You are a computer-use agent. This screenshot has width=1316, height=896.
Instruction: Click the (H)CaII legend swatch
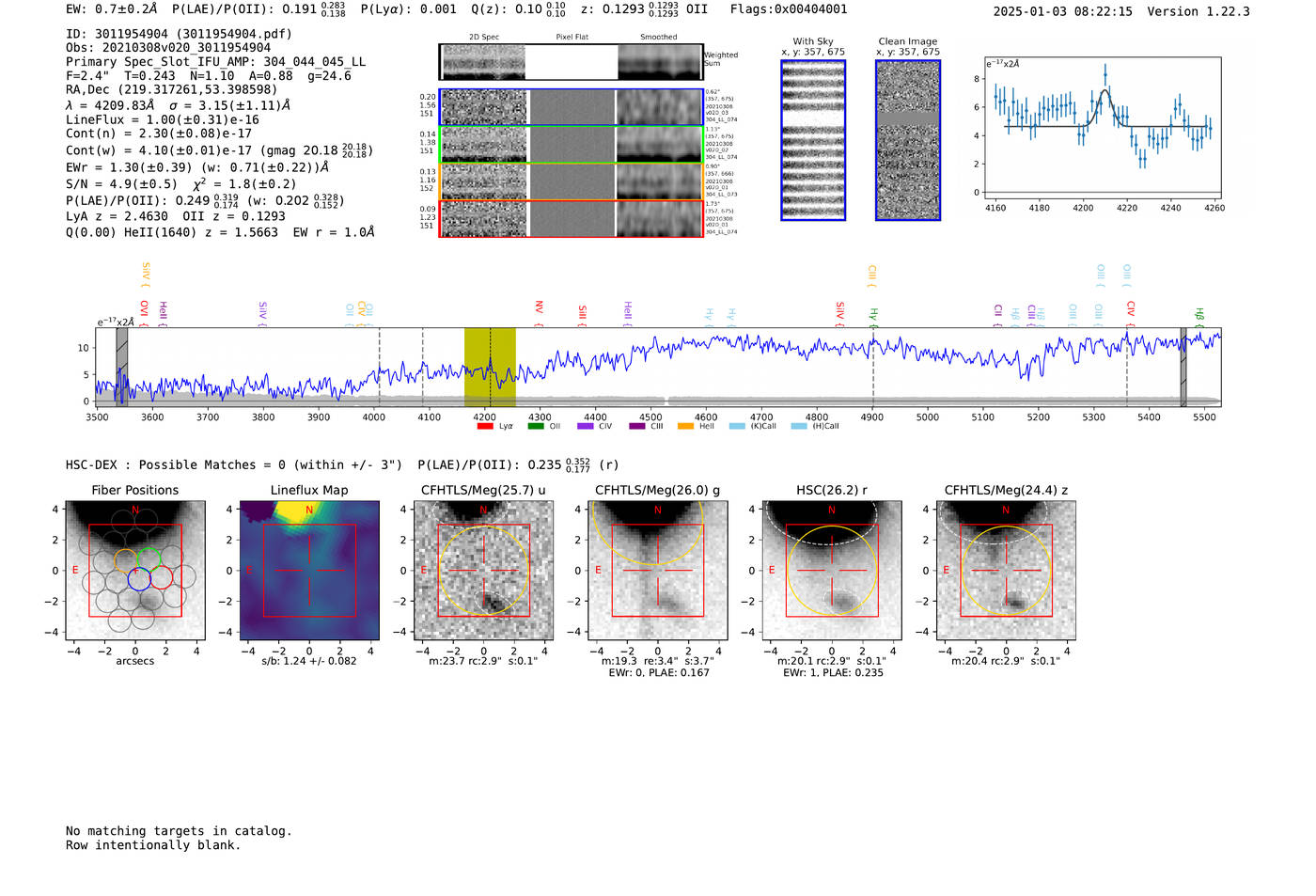coord(799,426)
